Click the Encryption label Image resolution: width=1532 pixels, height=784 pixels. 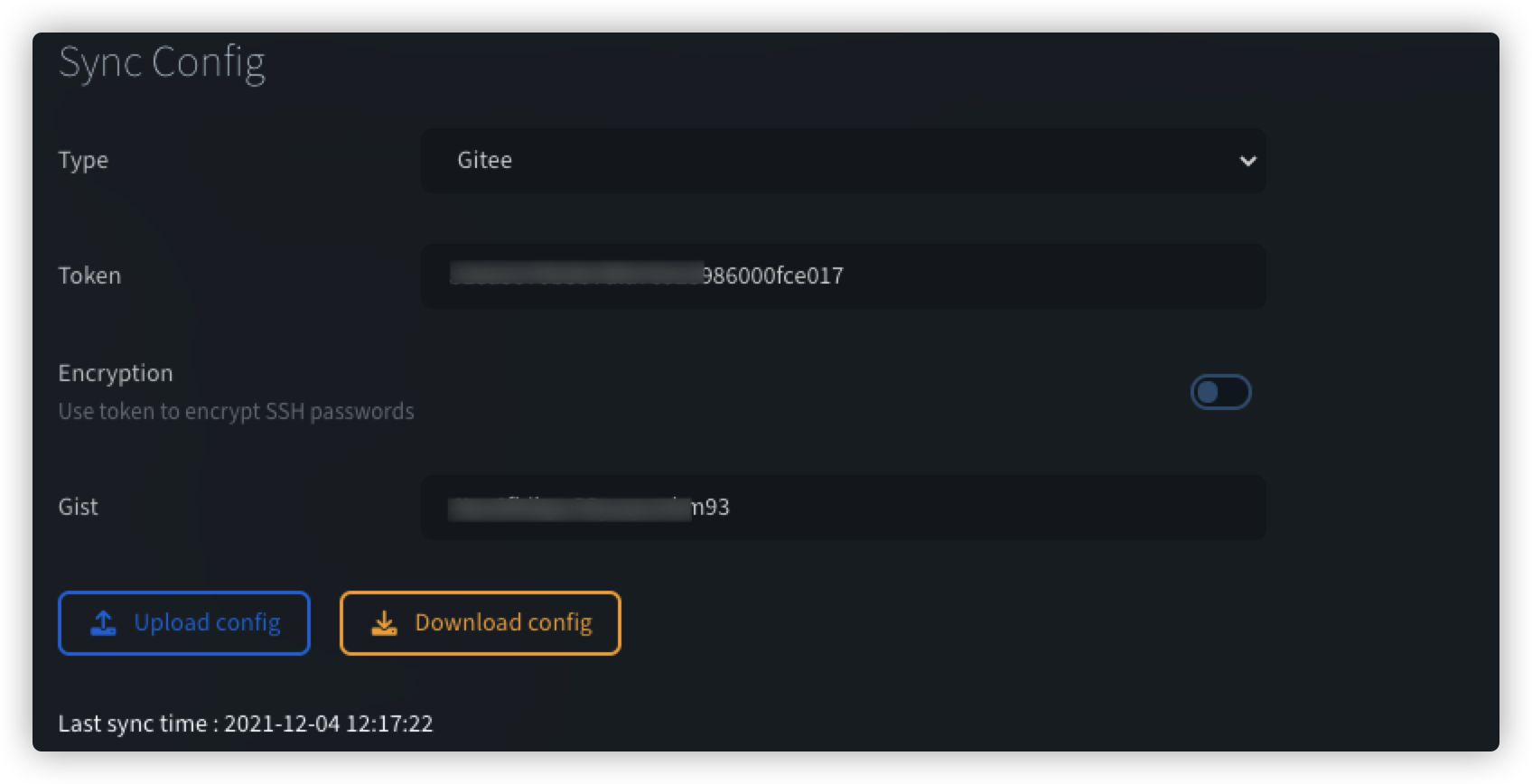pyautogui.click(x=116, y=373)
